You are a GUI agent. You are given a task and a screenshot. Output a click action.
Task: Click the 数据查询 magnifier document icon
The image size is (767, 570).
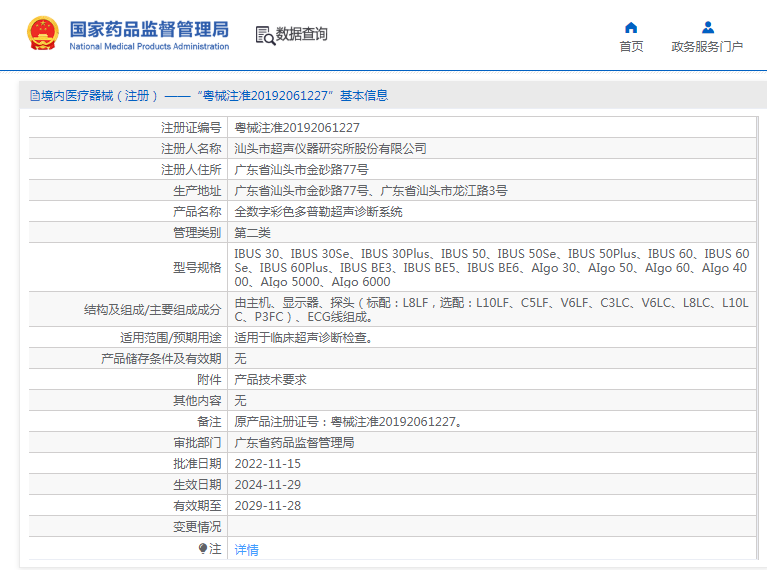(264, 35)
